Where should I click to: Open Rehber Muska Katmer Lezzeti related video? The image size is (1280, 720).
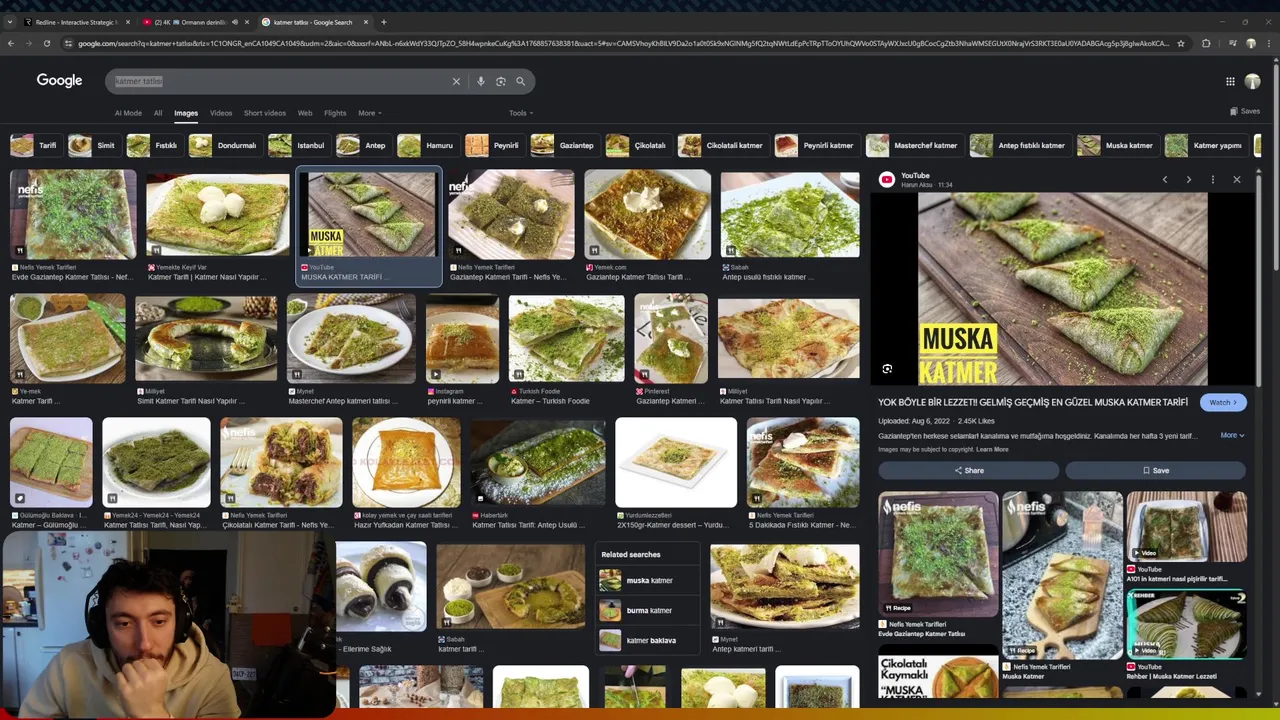(x=1187, y=624)
